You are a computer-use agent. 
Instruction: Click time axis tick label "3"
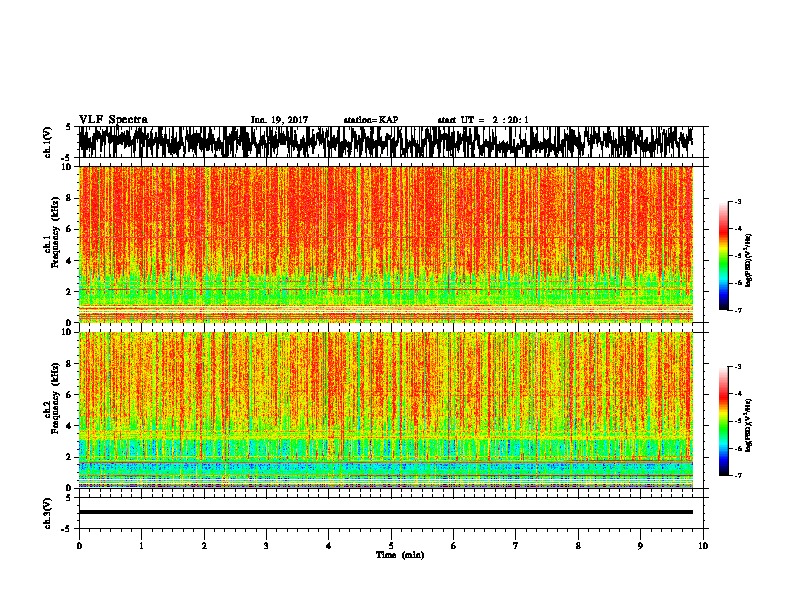coord(266,546)
